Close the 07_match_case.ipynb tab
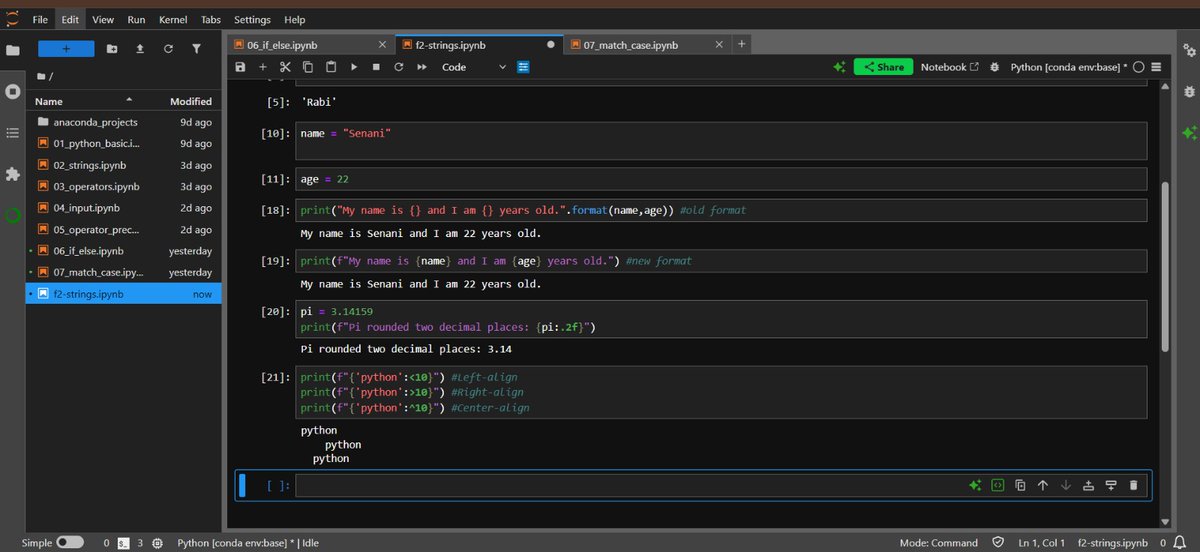1200x552 pixels. click(x=720, y=45)
